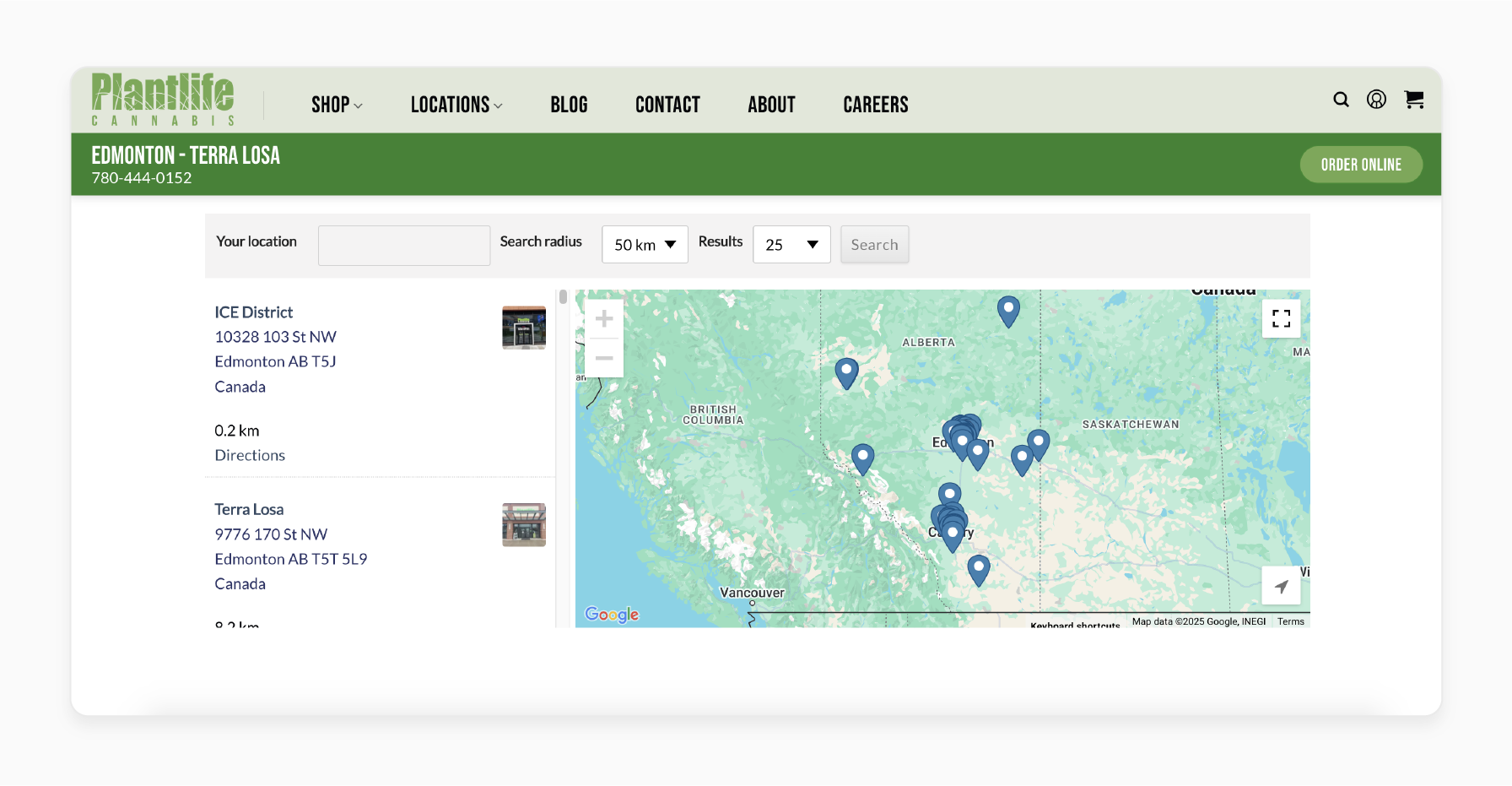This screenshot has width=1512, height=786.
Task: Click the map locate-me arrow icon
Action: (1281, 586)
